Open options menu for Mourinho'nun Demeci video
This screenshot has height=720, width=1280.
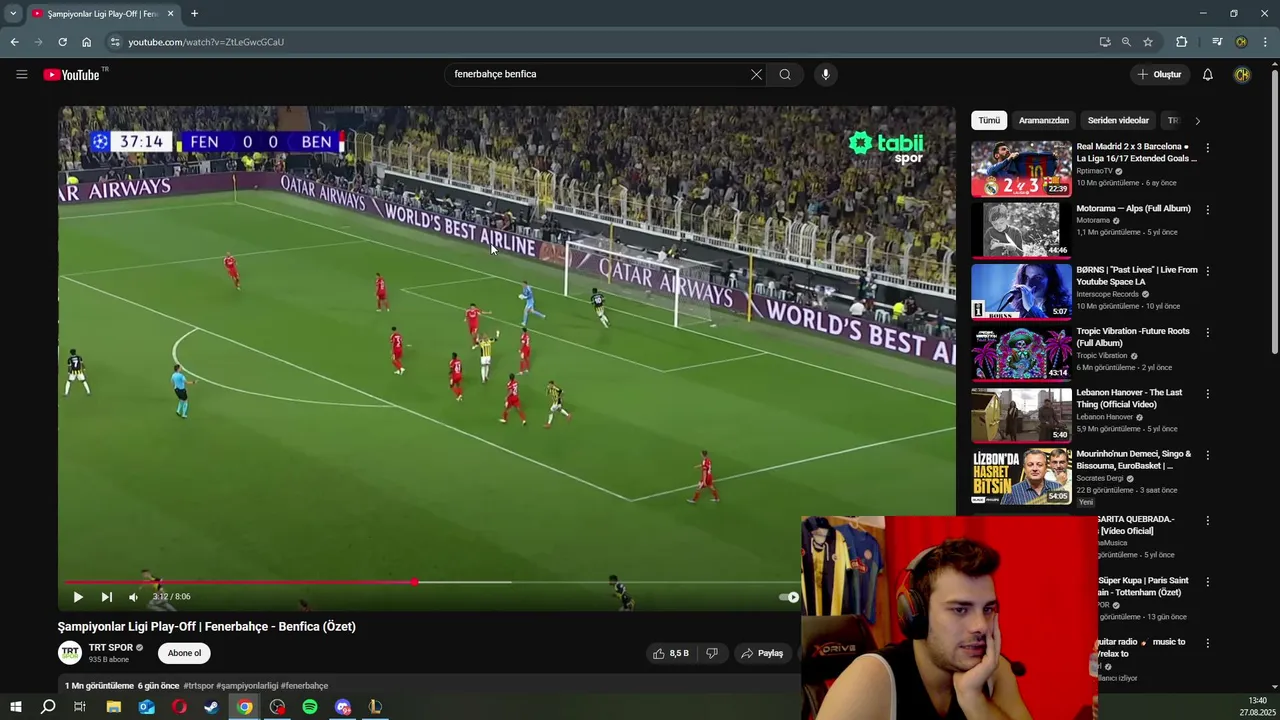(x=1207, y=455)
